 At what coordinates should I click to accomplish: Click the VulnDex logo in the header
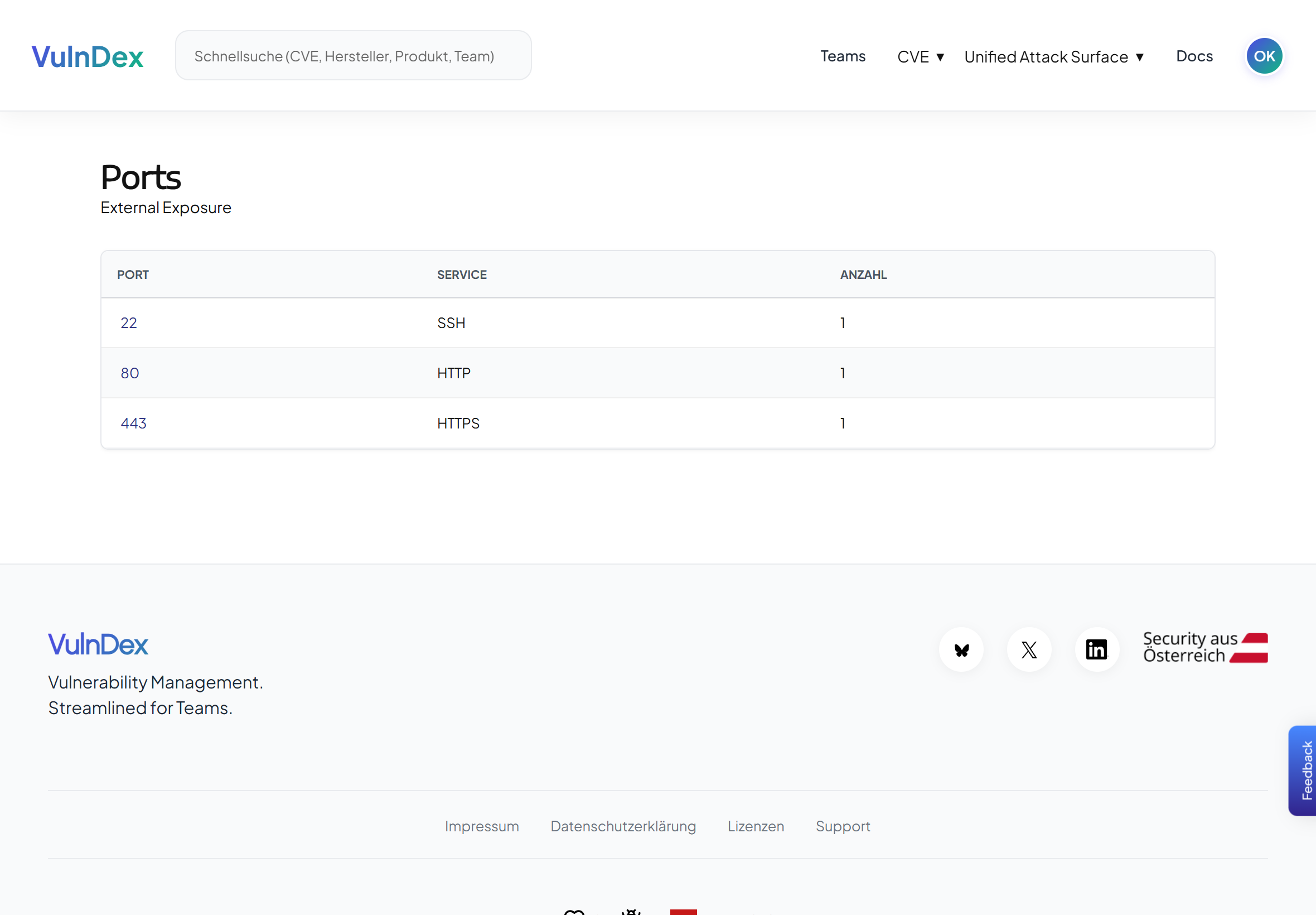87,55
